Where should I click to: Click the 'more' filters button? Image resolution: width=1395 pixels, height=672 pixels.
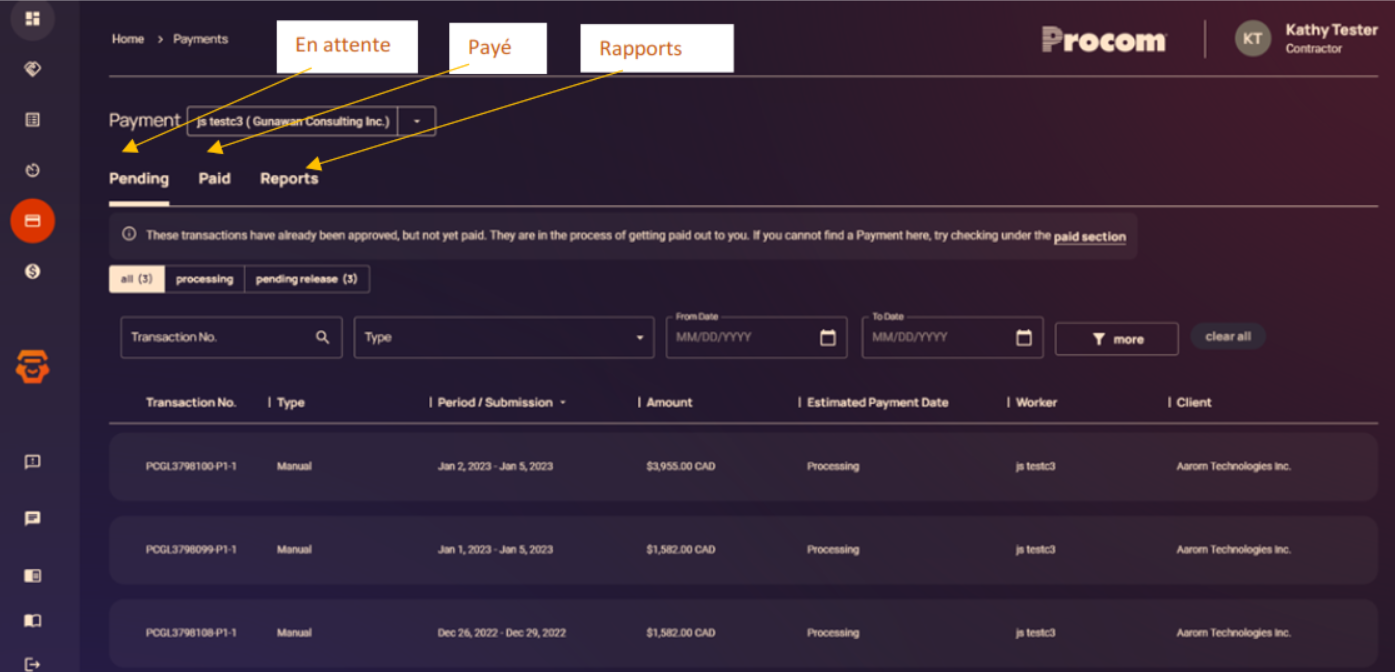click(1116, 339)
